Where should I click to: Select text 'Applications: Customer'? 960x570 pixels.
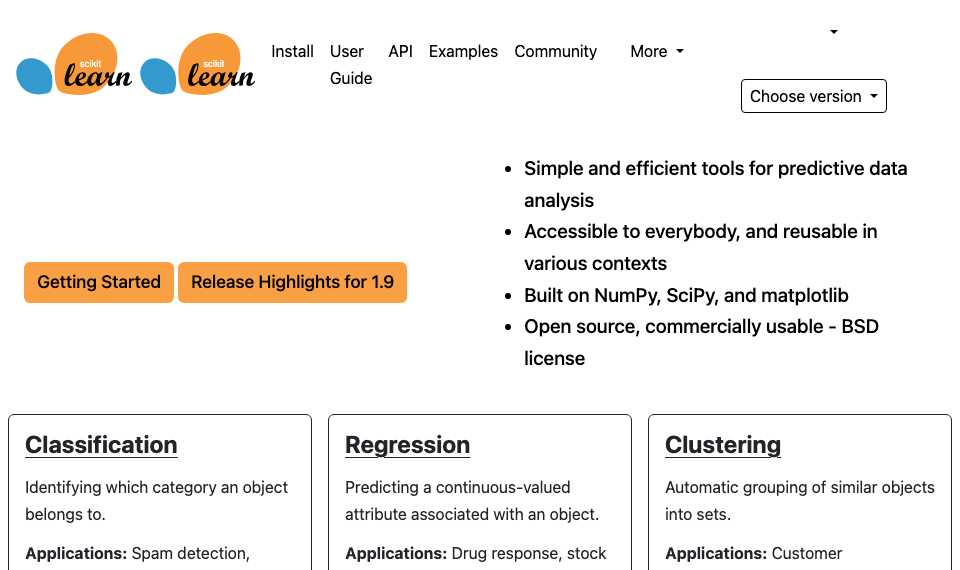tap(754, 553)
